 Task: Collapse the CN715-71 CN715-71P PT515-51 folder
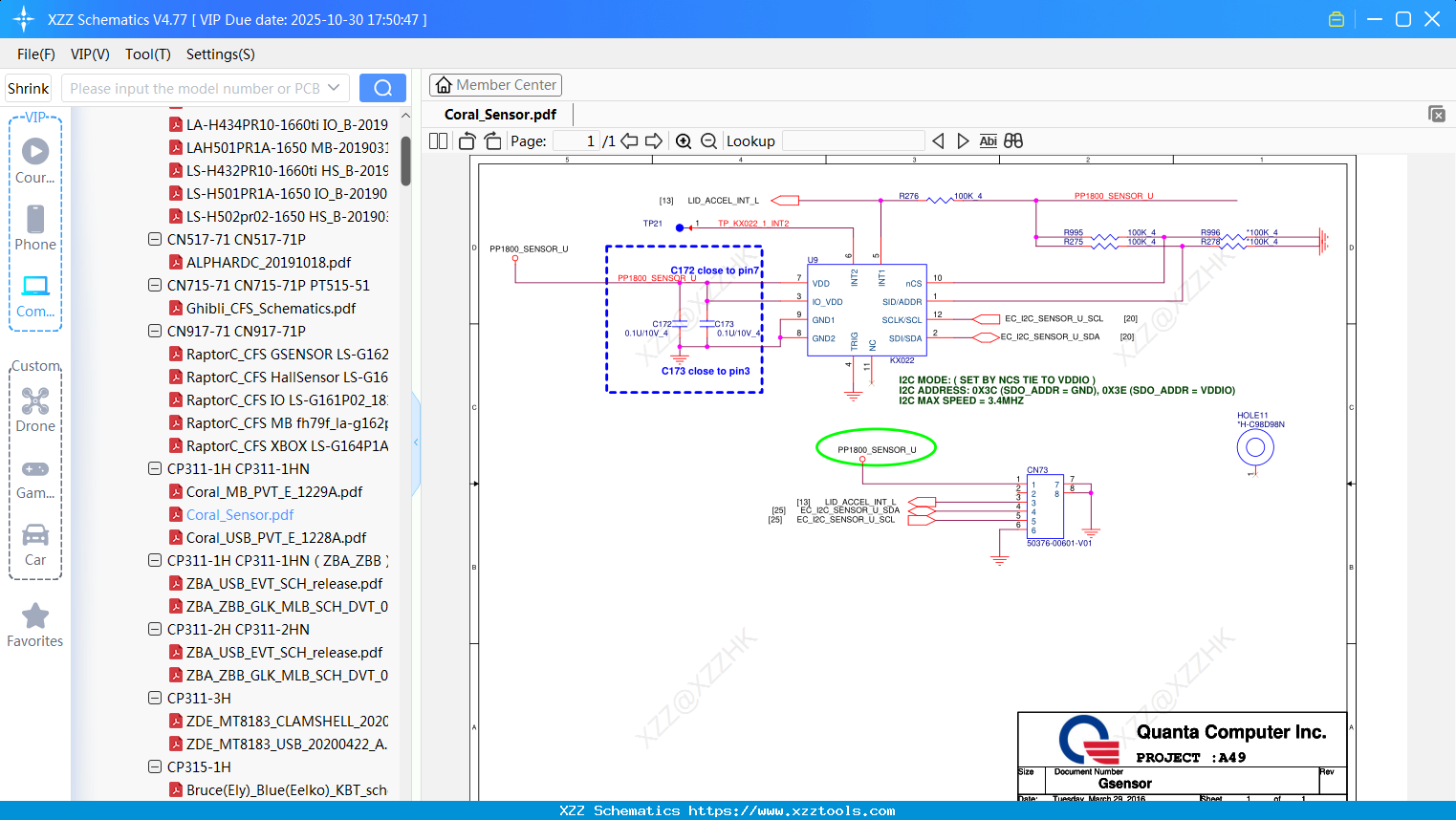155,285
